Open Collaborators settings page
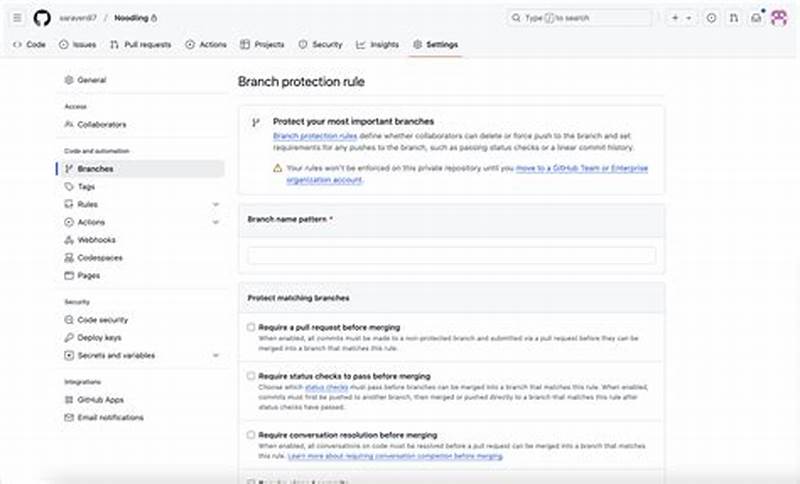 coord(140,124)
